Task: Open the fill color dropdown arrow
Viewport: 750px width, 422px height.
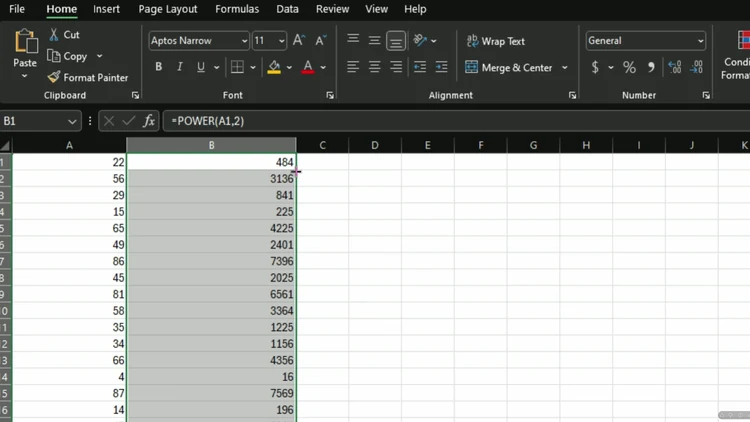Action: [x=289, y=67]
